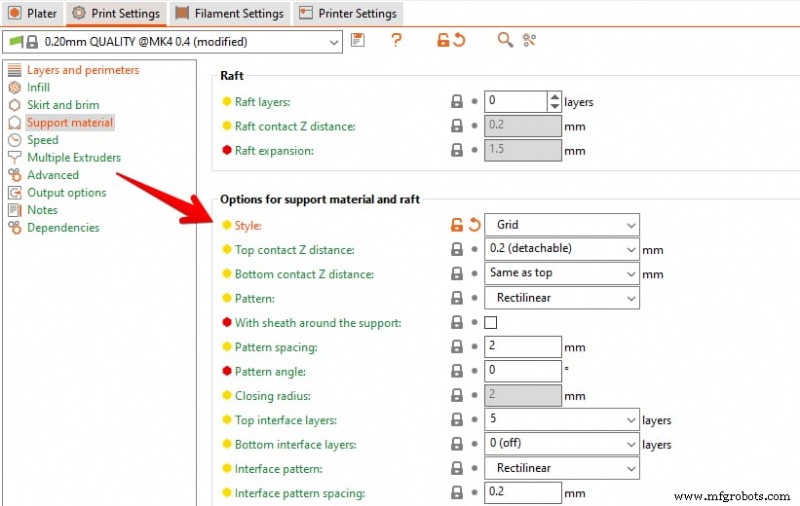Click the lock icon for With sheath around the support
Viewport: 800px width, 506px height.
(457, 322)
